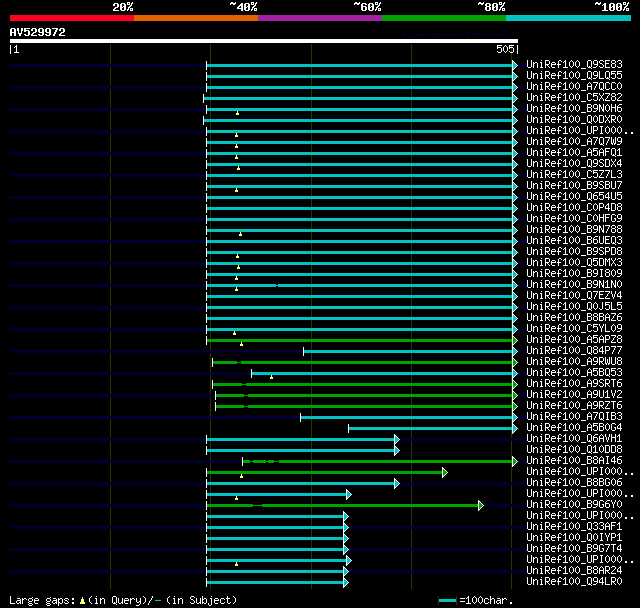Image resolution: width=640 pixels, height=608 pixels.
Task: Click the UniRef100_B8BAZ6 label
Action: coord(574,318)
